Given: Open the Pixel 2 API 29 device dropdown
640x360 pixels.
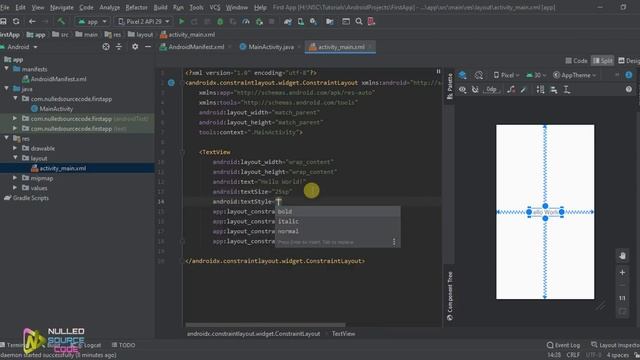Looking at the screenshot, I should click(143, 21).
